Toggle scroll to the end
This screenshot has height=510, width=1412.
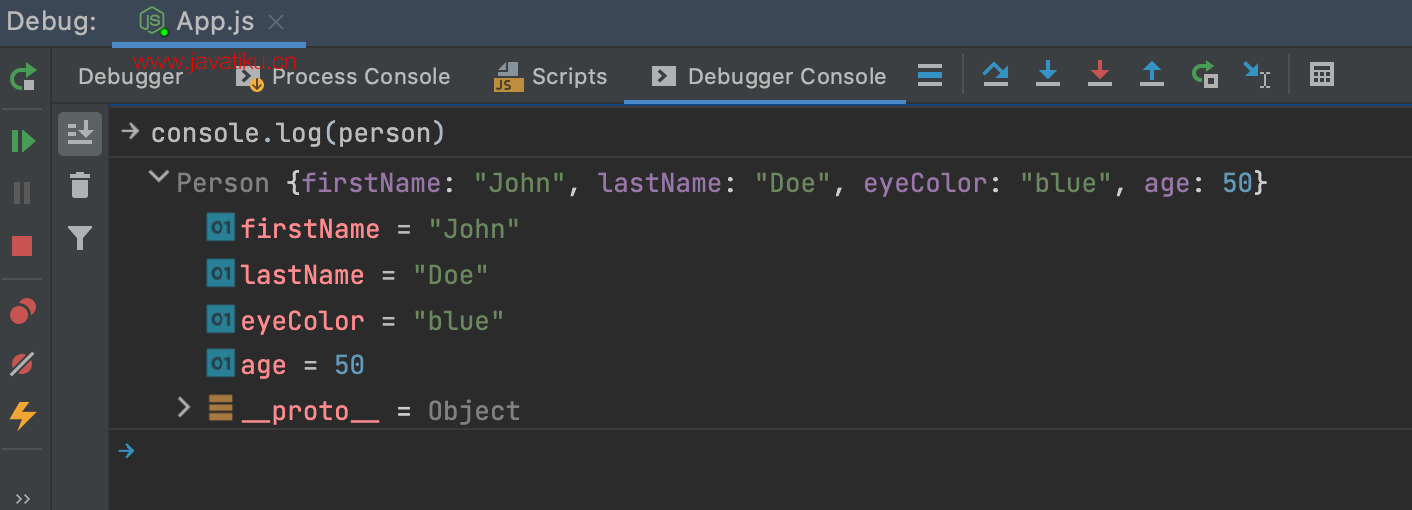[x=80, y=133]
